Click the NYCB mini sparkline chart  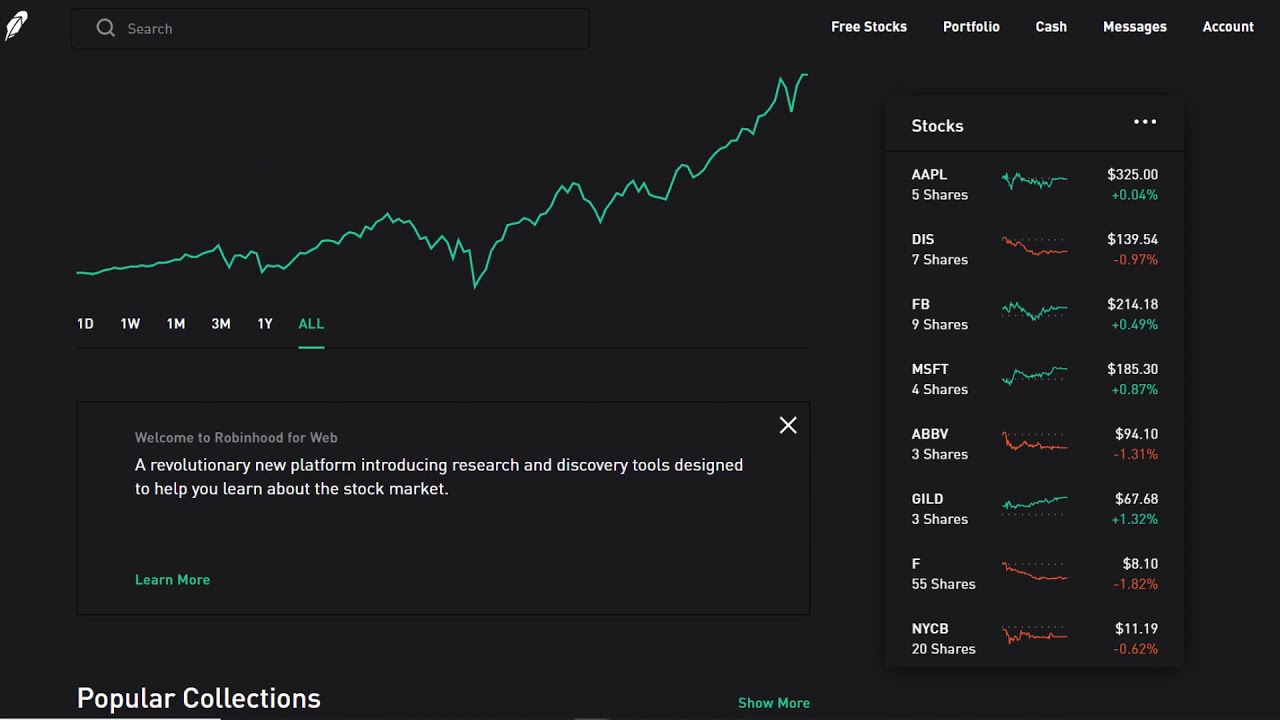(1034, 634)
